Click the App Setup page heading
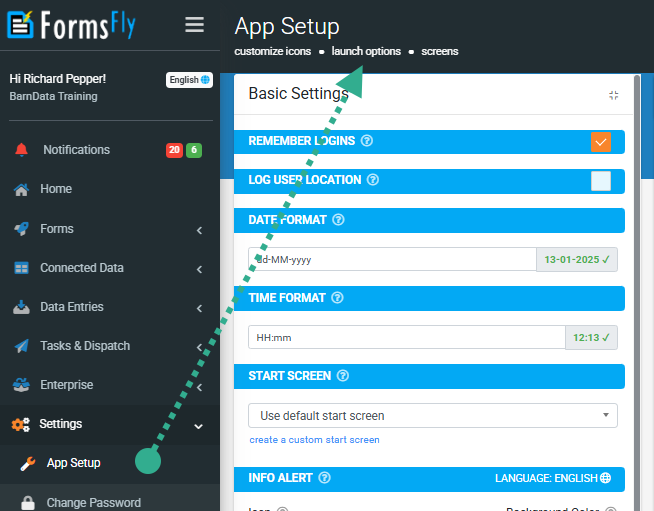The height and width of the screenshot is (511, 654). 287,27
